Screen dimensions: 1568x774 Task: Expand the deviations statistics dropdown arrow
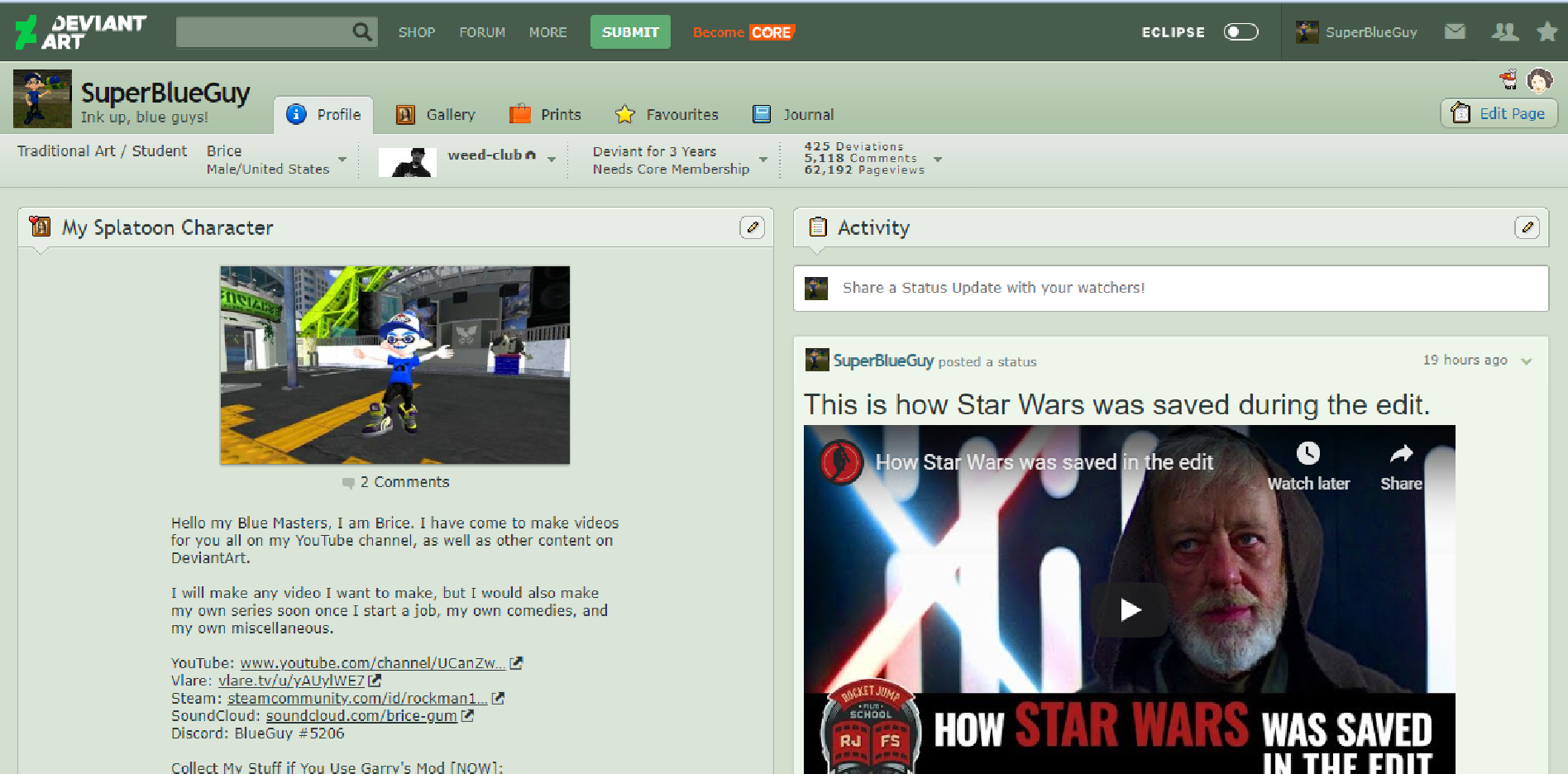[938, 159]
